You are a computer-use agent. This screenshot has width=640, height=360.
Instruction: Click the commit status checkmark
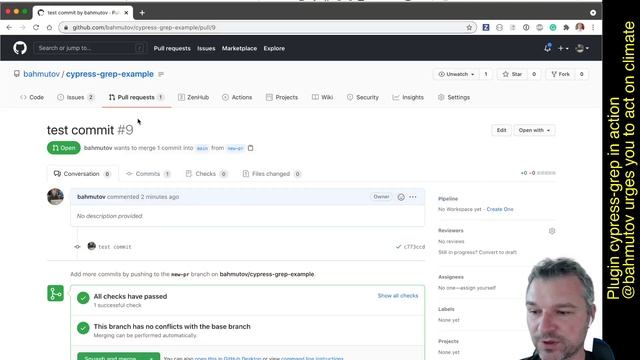[x=398, y=247]
